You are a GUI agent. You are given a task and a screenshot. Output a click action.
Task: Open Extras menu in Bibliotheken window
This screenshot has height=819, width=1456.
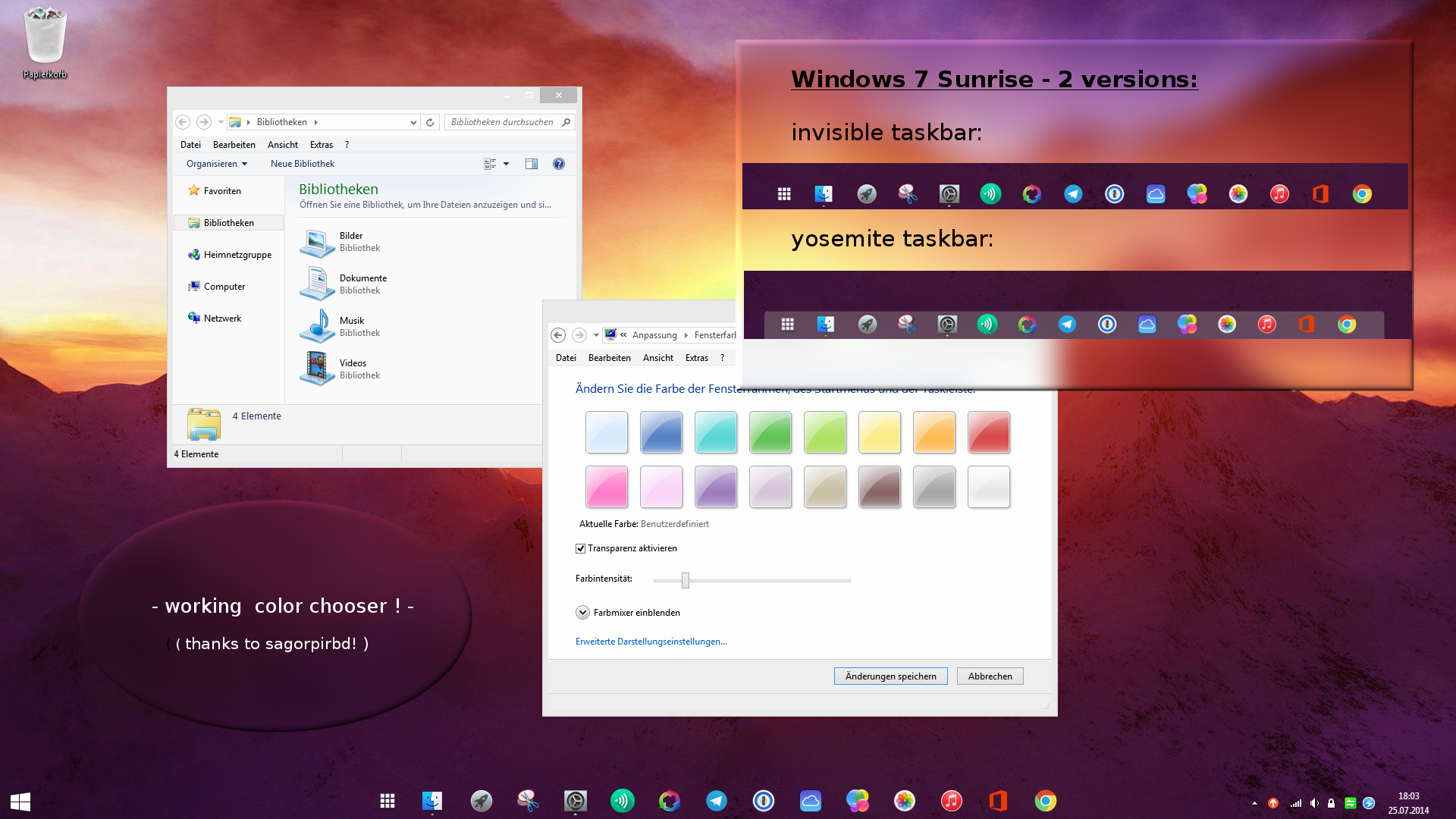[322, 145]
